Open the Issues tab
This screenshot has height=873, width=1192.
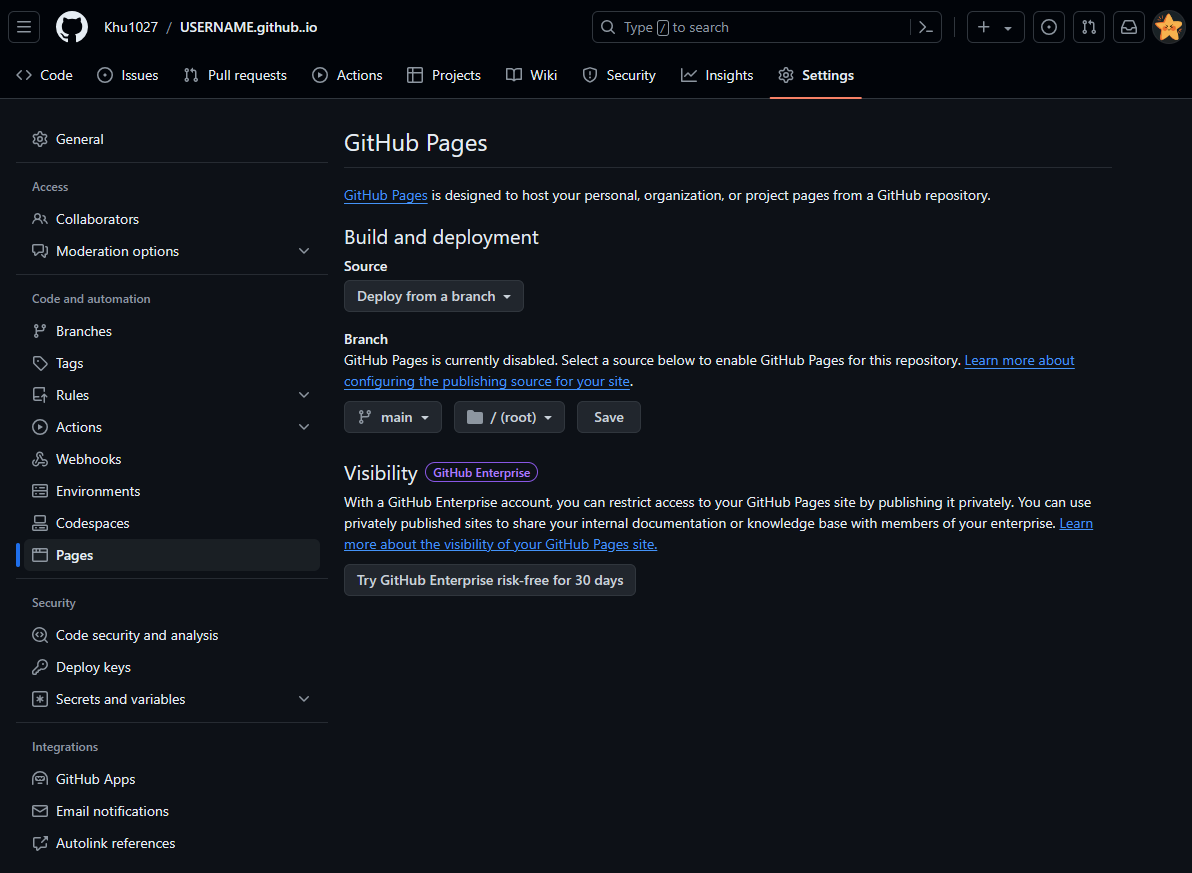(x=128, y=75)
